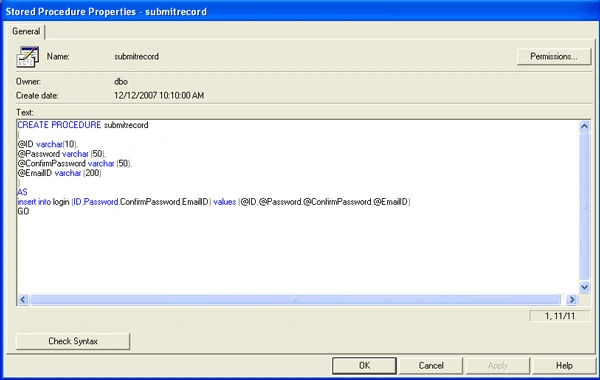
Task: Click the cursor position indicator 1, 11/11
Action: click(560, 316)
